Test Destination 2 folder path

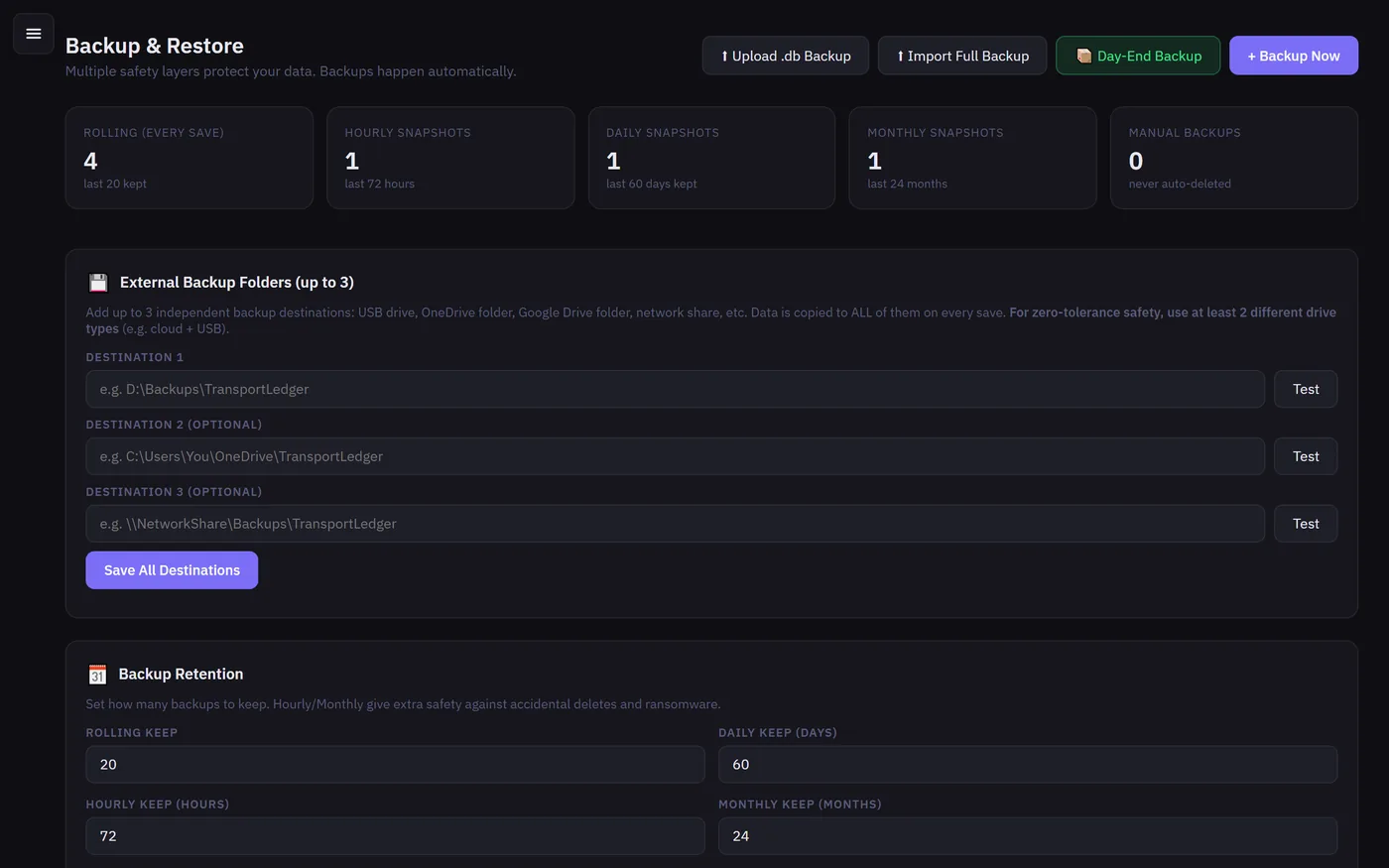(x=1306, y=456)
